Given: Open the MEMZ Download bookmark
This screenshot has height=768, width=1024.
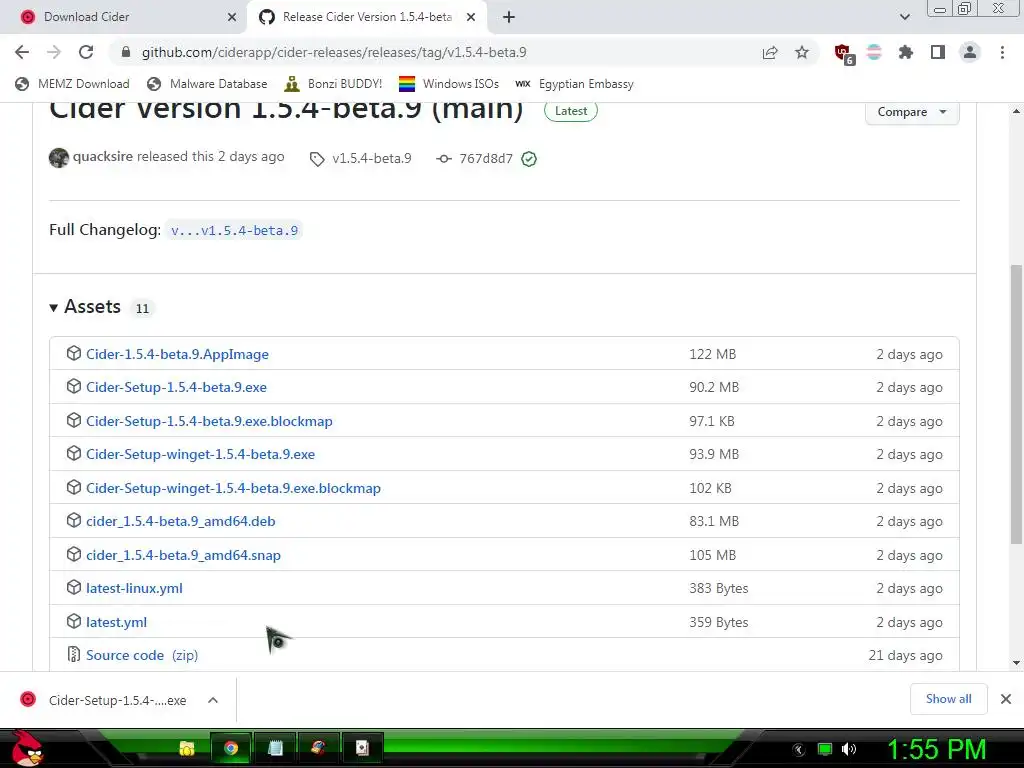Looking at the screenshot, I should 72,84.
